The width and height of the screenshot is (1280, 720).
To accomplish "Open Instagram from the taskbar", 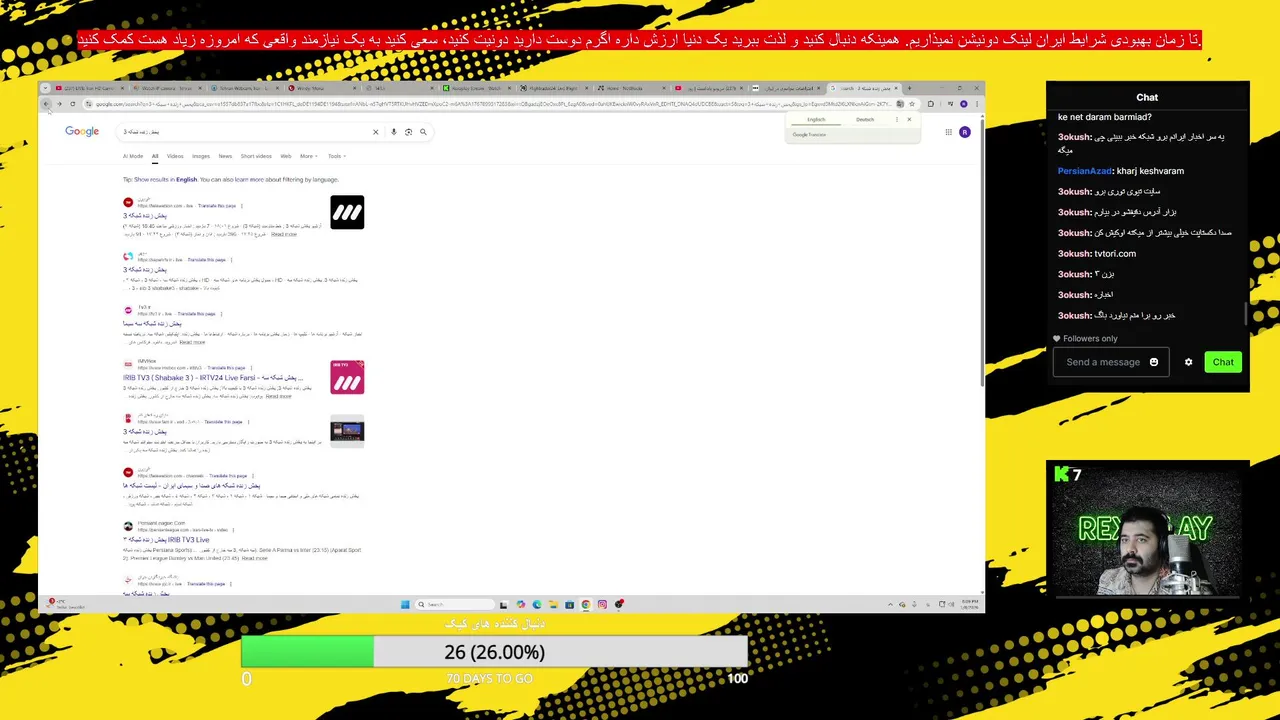I will coord(602,604).
